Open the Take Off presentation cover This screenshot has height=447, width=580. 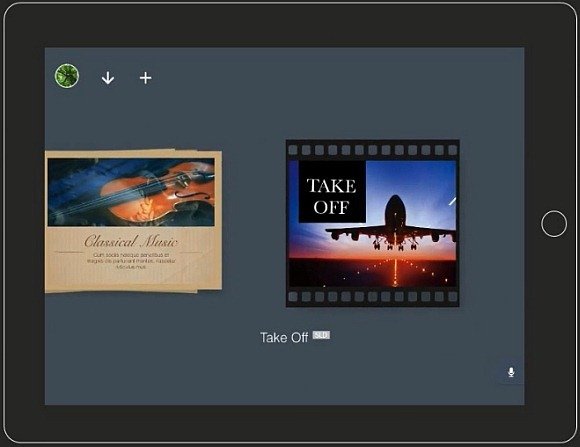pyautogui.click(x=372, y=223)
